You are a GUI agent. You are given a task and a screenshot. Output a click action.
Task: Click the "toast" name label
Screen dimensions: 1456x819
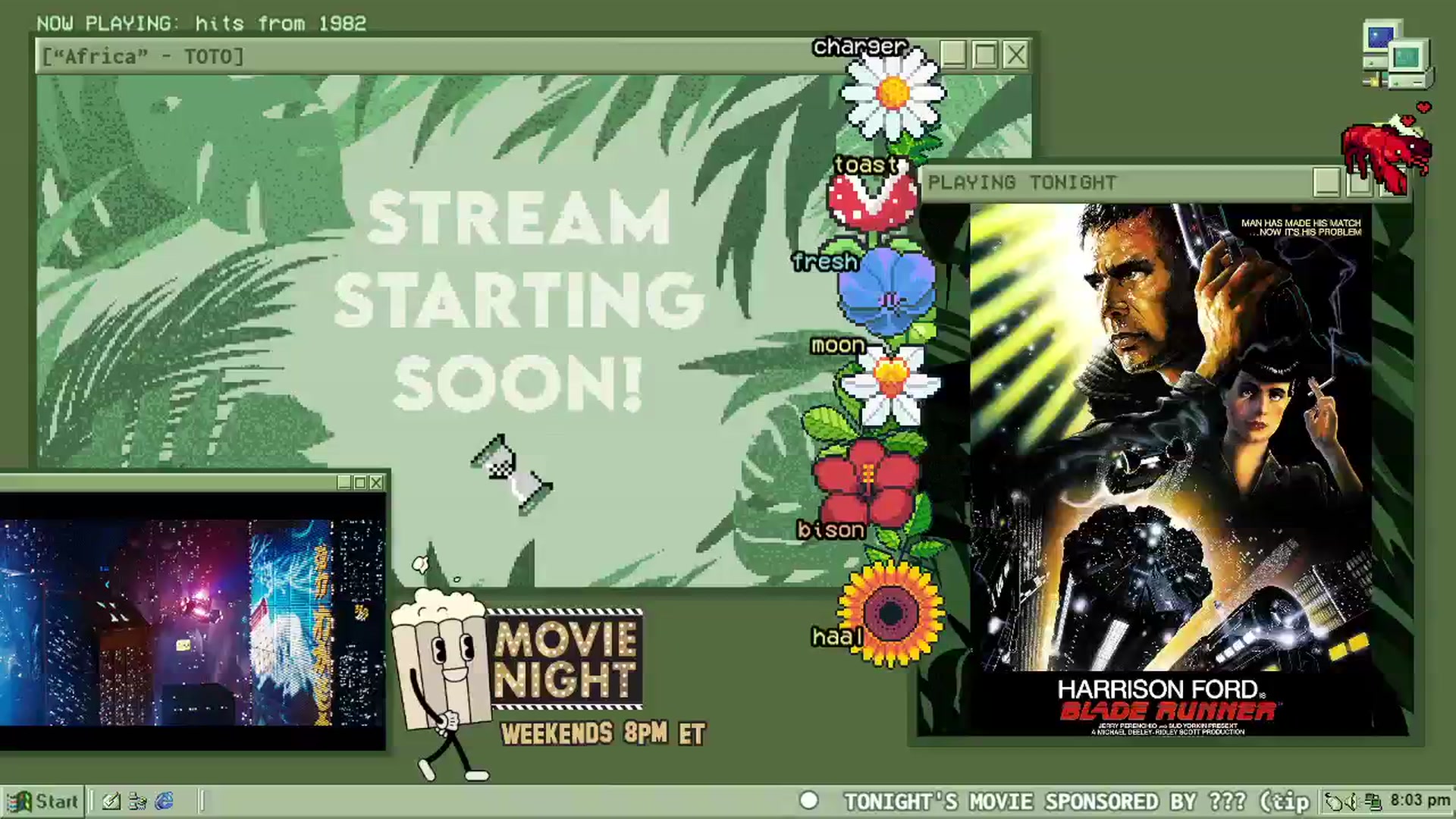point(866,165)
